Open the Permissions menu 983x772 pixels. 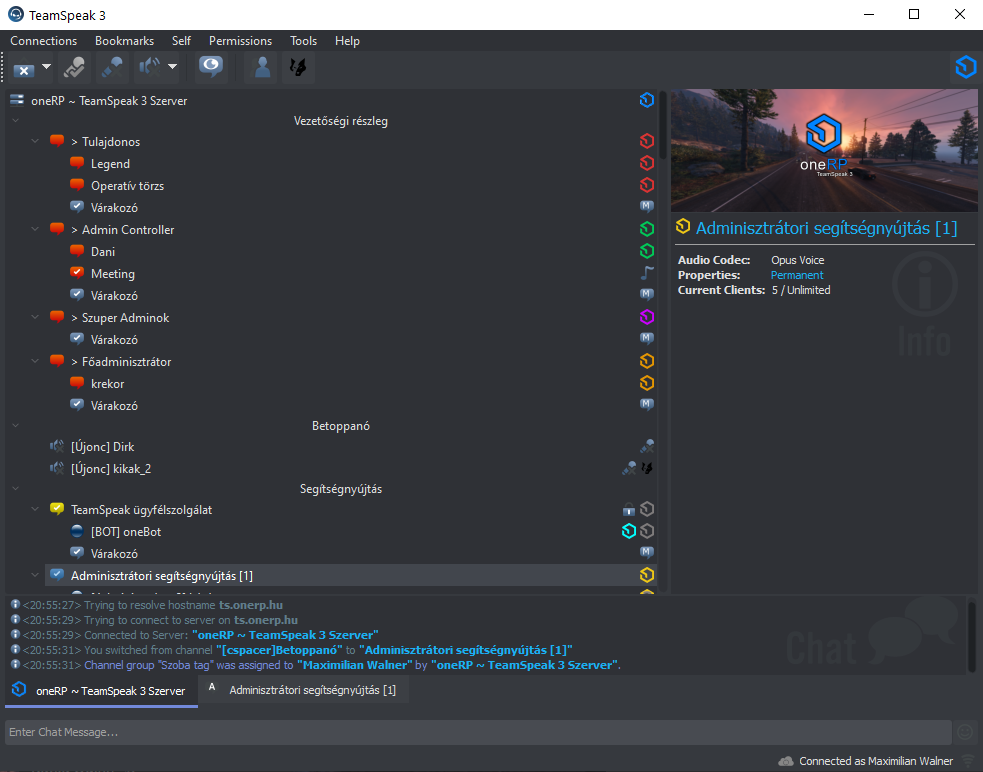click(x=240, y=41)
